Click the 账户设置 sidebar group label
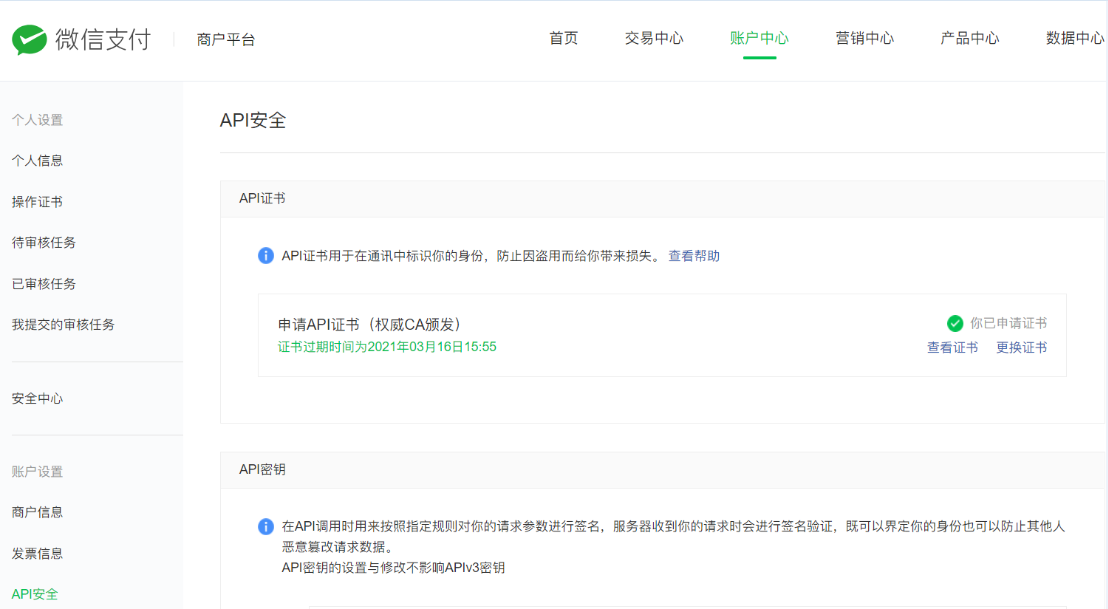 pos(37,471)
